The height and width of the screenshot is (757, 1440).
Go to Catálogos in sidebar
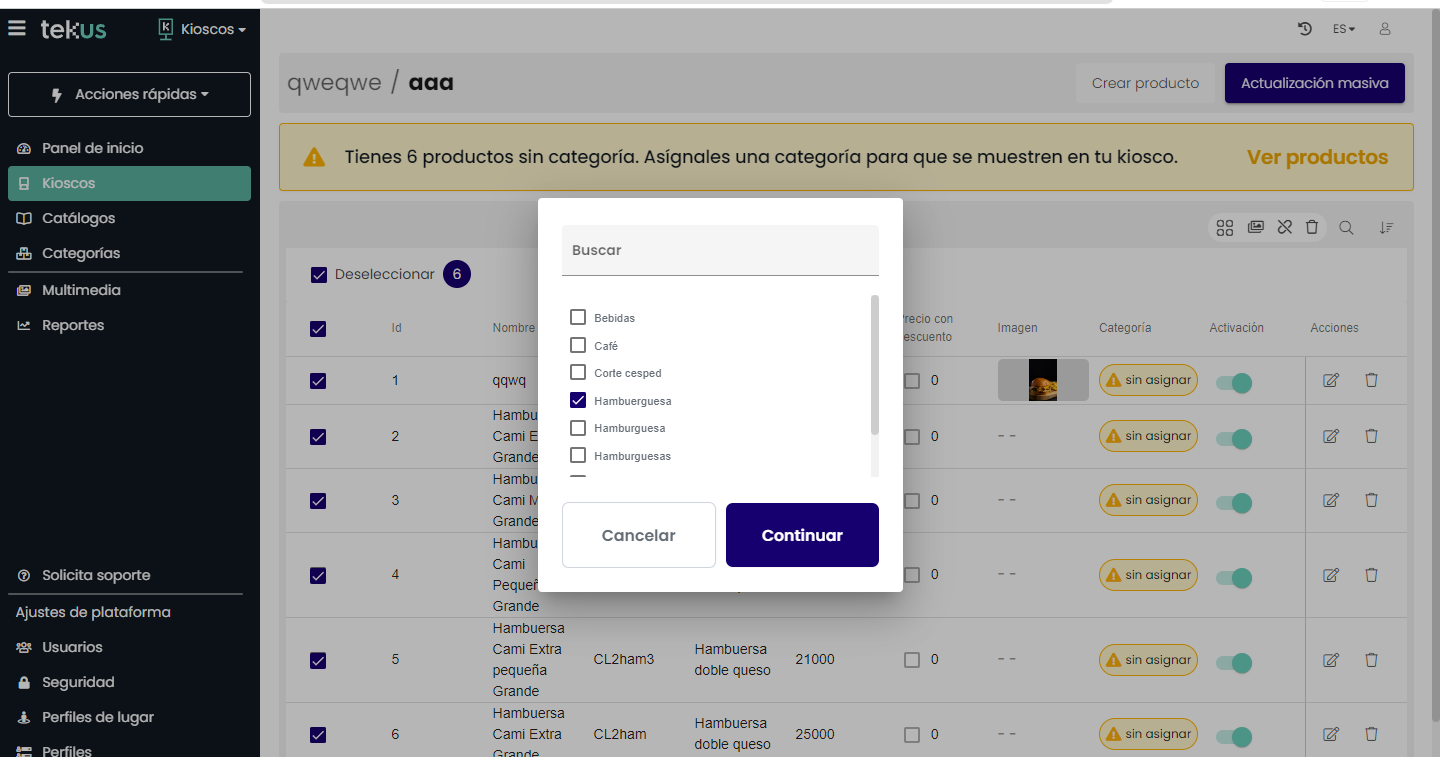click(78, 218)
